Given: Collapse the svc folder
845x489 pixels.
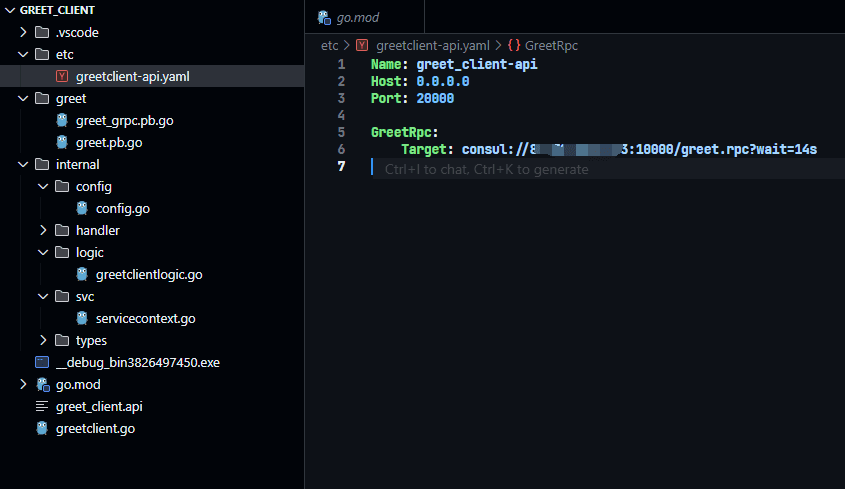Looking at the screenshot, I should (43, 296).
